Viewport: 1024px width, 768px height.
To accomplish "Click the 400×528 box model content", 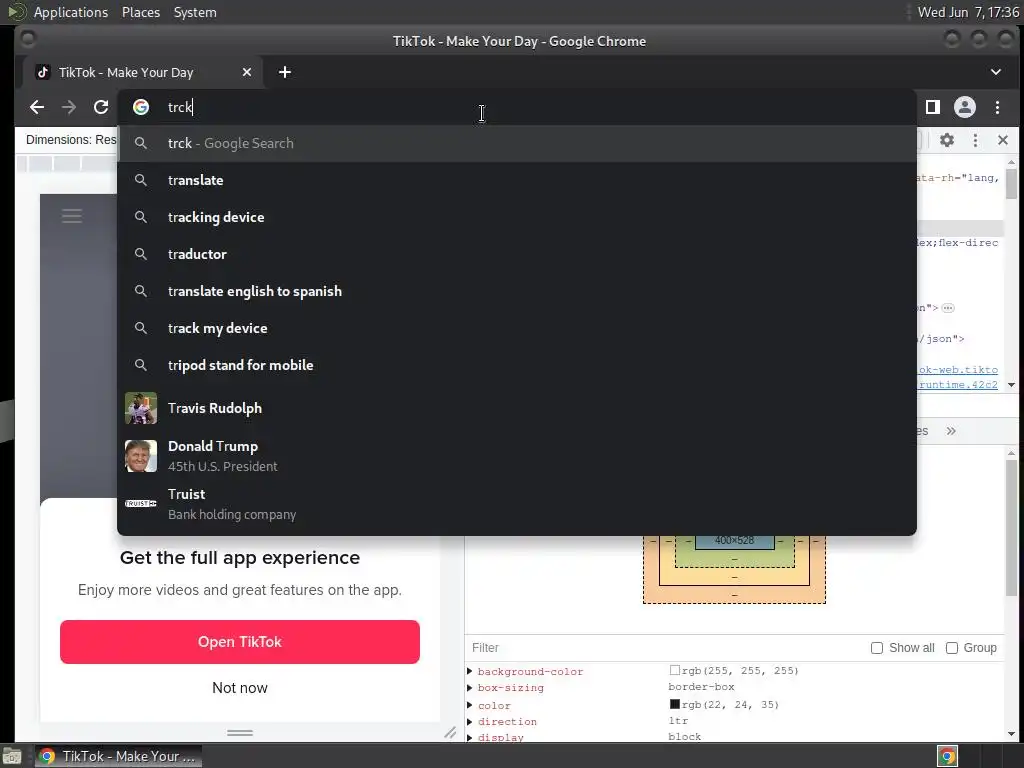I will [x=735, y=541].
